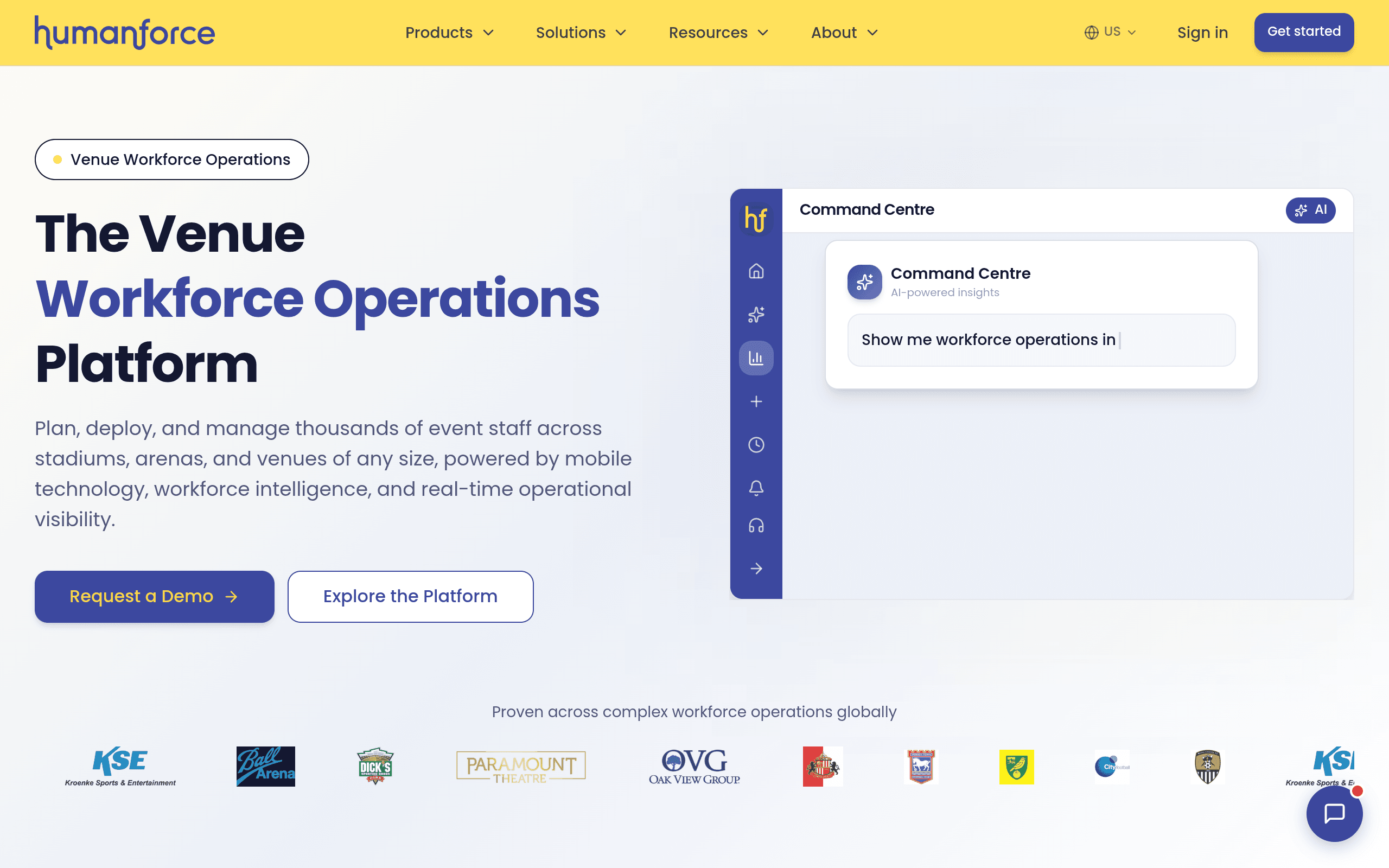Expand the About menu

[x=844, y=33]
